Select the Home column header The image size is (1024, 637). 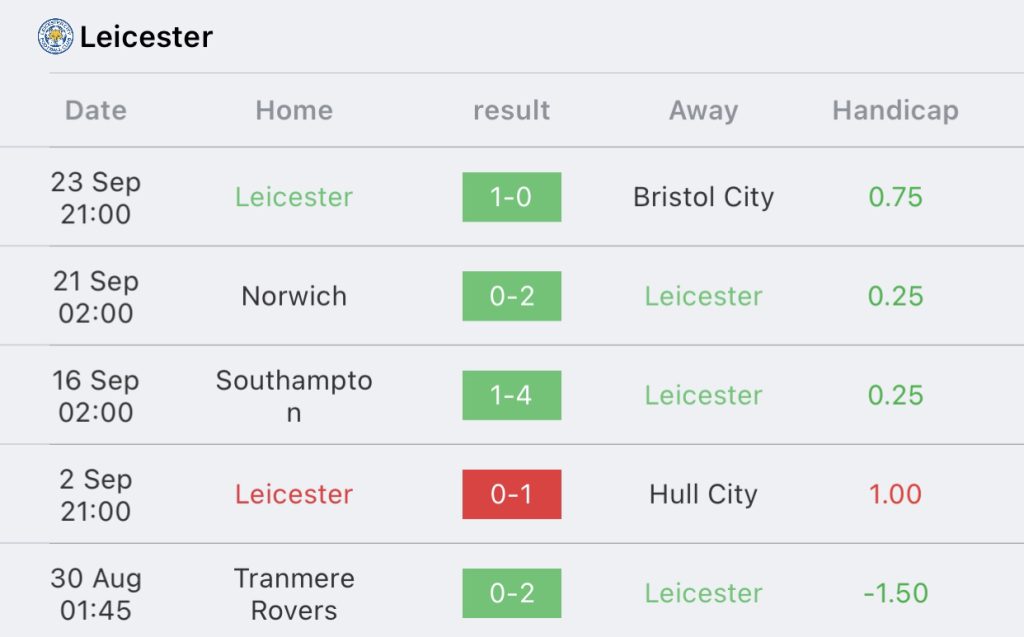(x=294, y=110)
